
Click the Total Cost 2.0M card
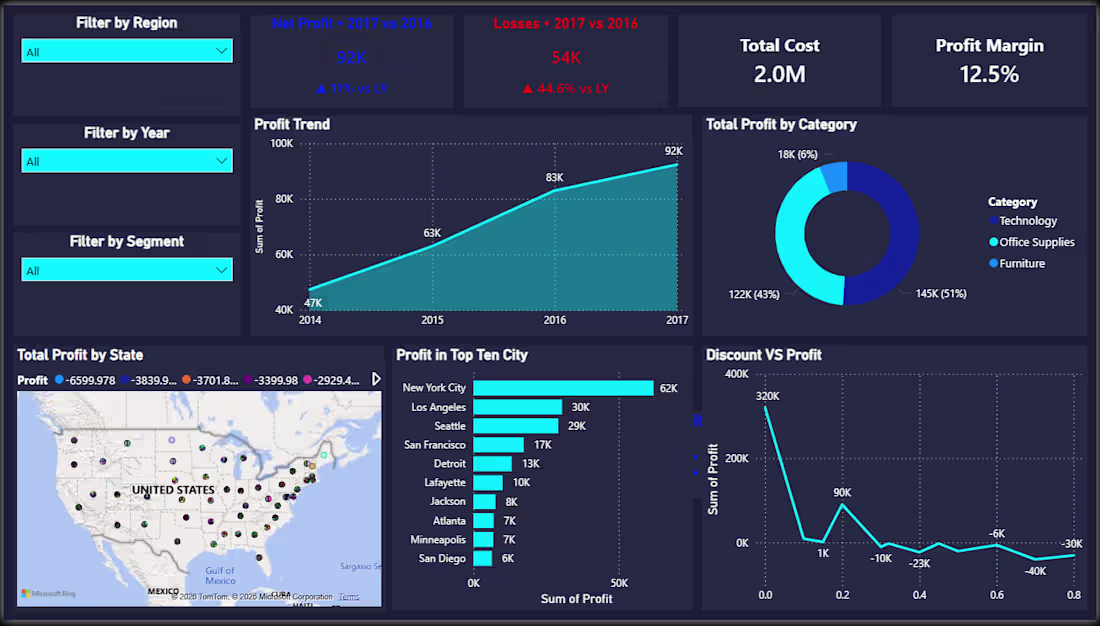pyautogui.click(x=779, y=61)
